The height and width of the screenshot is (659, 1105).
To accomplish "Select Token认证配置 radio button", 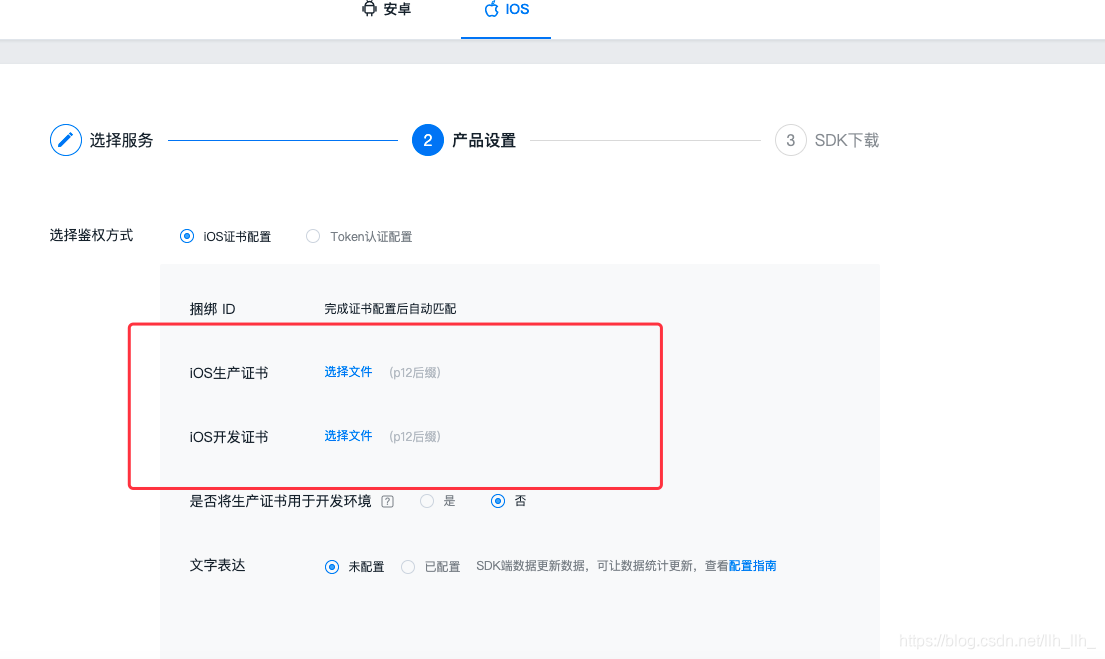I will point(313,236).
